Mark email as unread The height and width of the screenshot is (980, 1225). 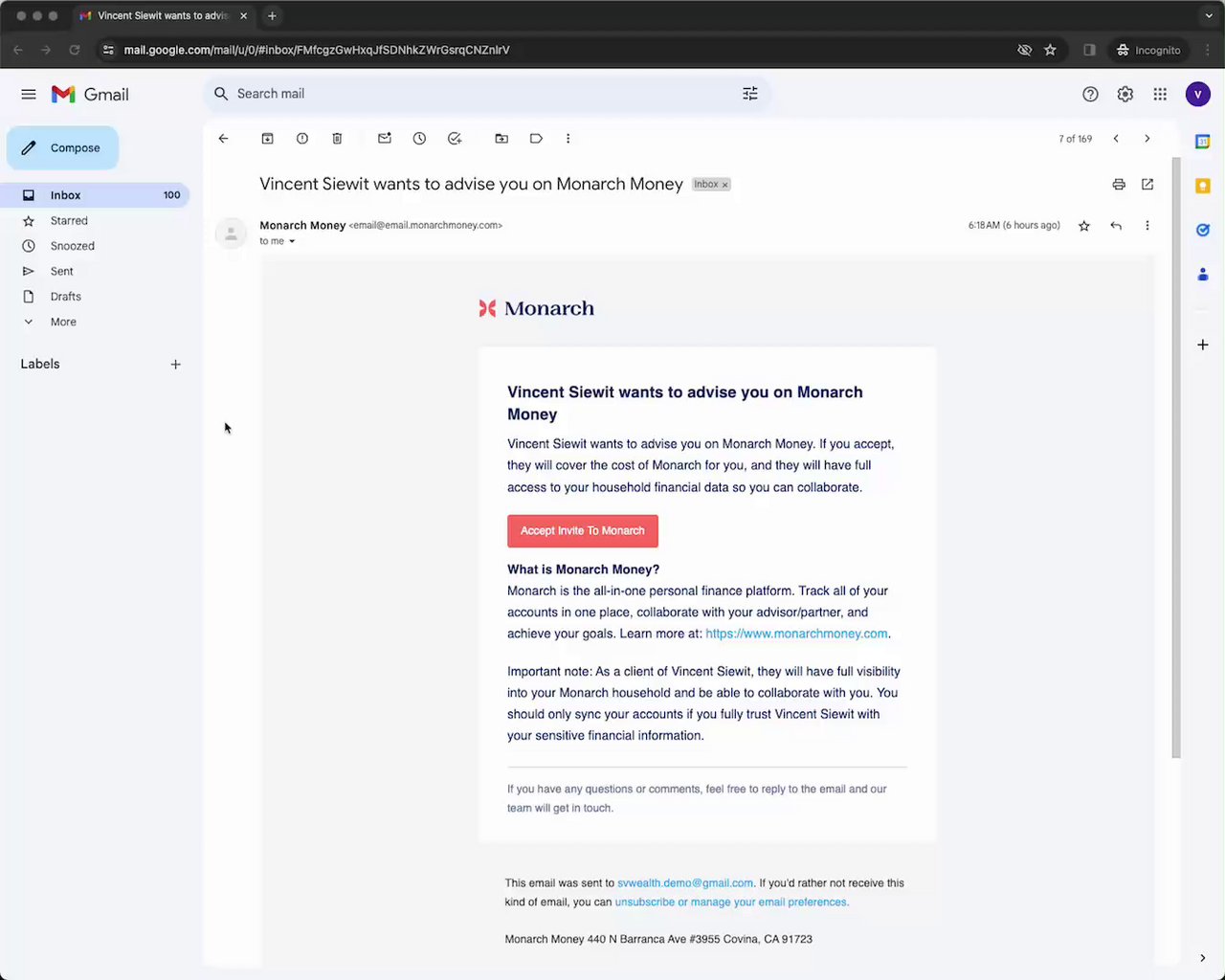[x=385, y=139]
